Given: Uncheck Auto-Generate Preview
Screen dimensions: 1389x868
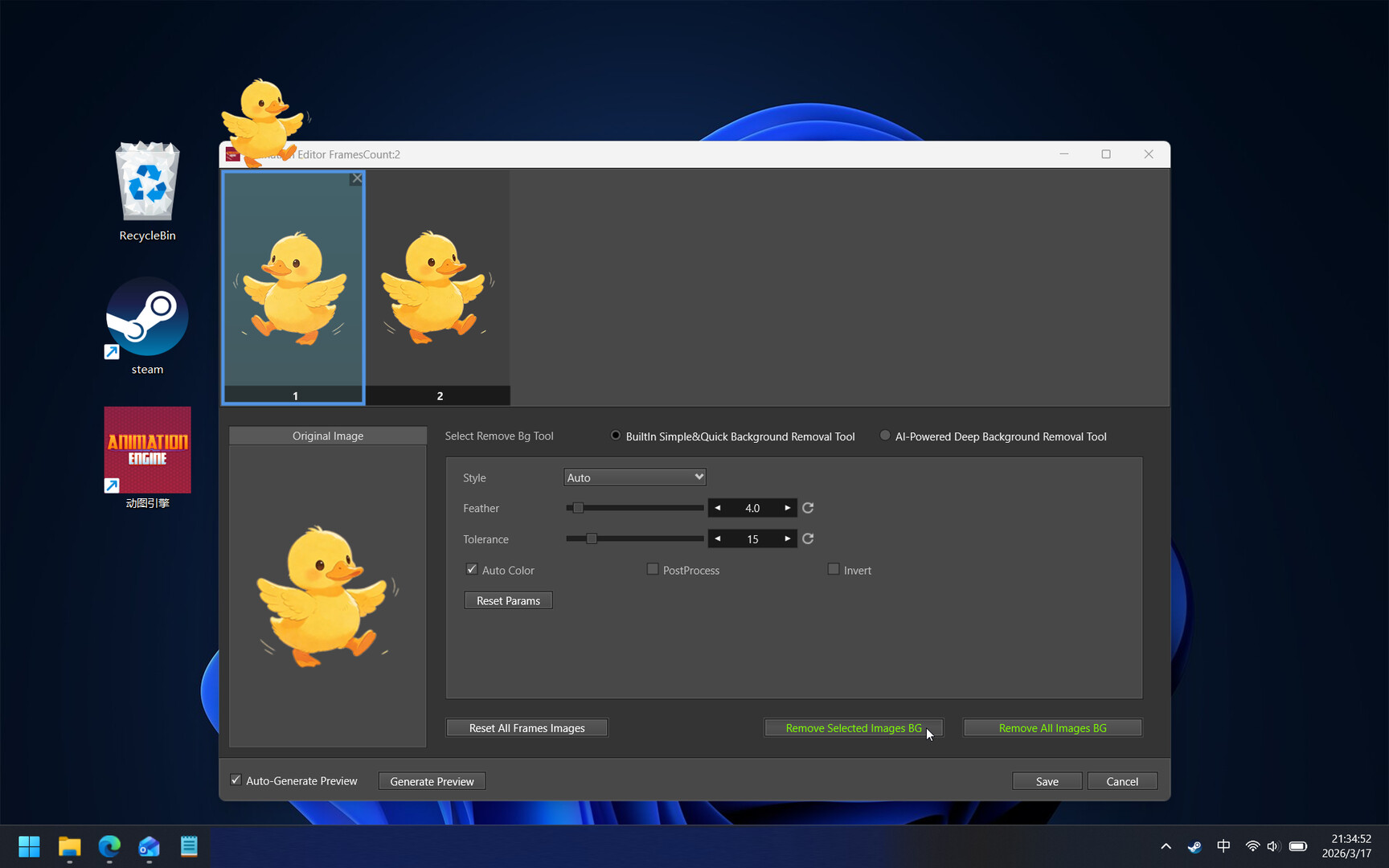Looking at the screenshot, I should [236, 780].
